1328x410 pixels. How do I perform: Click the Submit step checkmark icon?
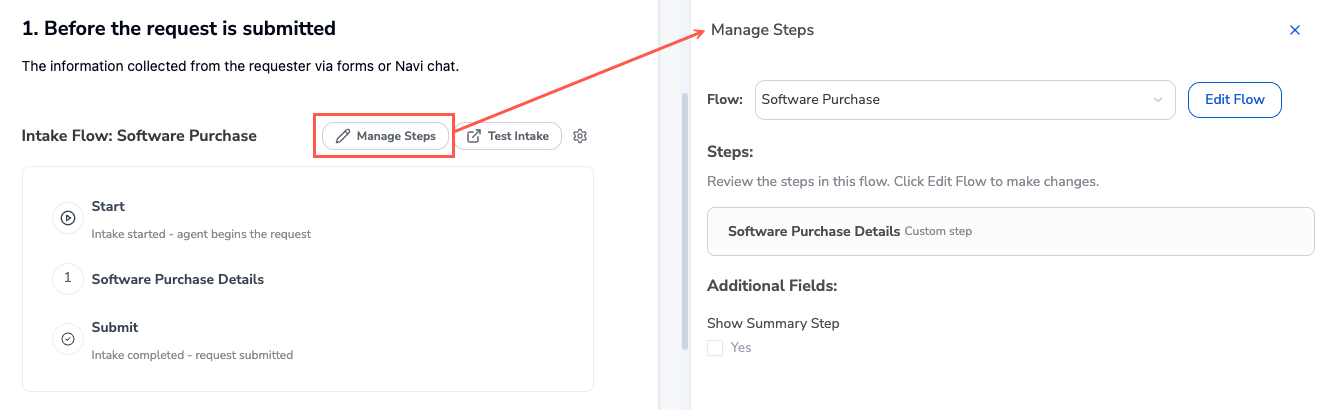coord(67,339)
